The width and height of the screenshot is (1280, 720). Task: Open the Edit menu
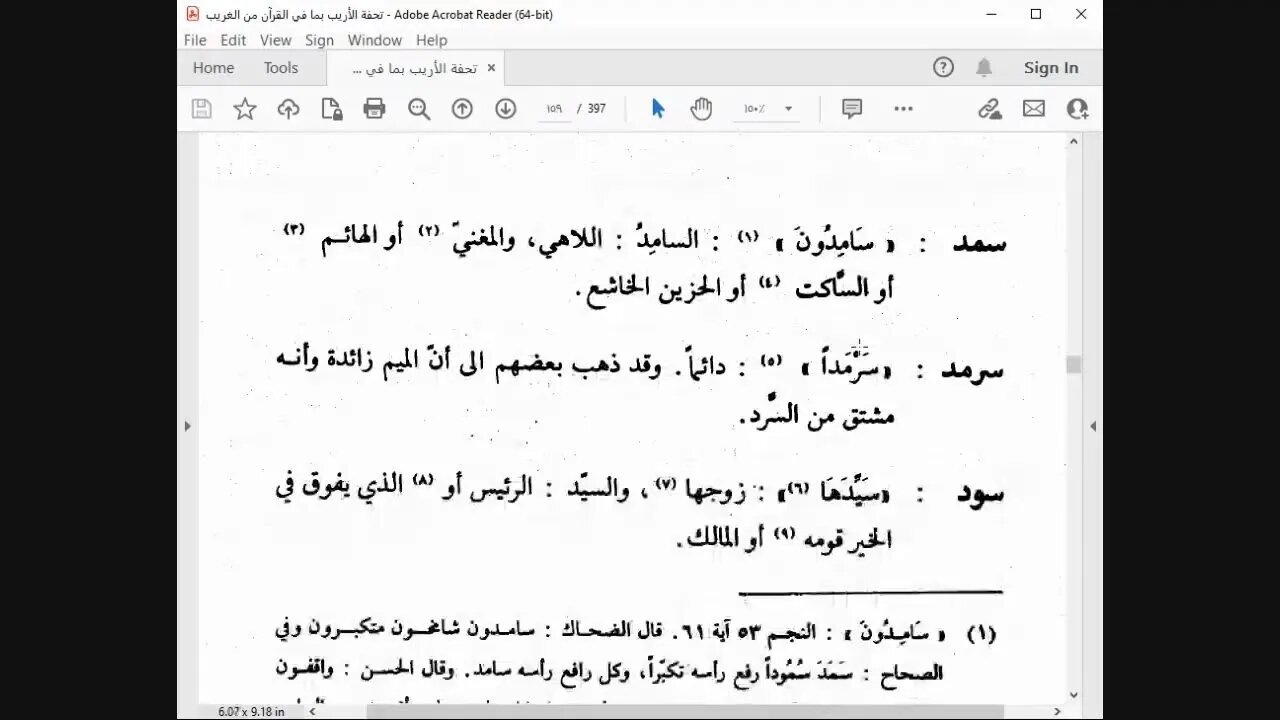(233, 40)
